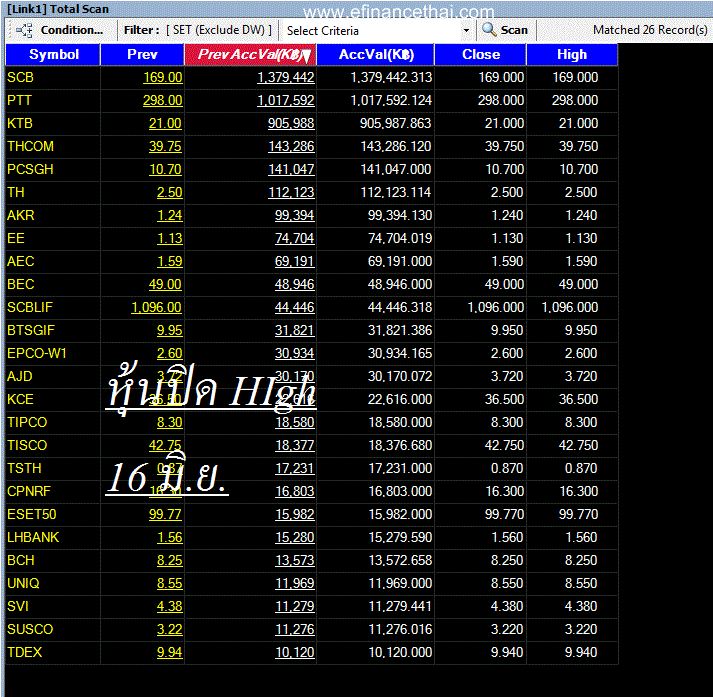Click SCBLIF Close 1,096.000 cell
Image resolution: width=713 pixels, height=697 pixels.
coord(496,307)
